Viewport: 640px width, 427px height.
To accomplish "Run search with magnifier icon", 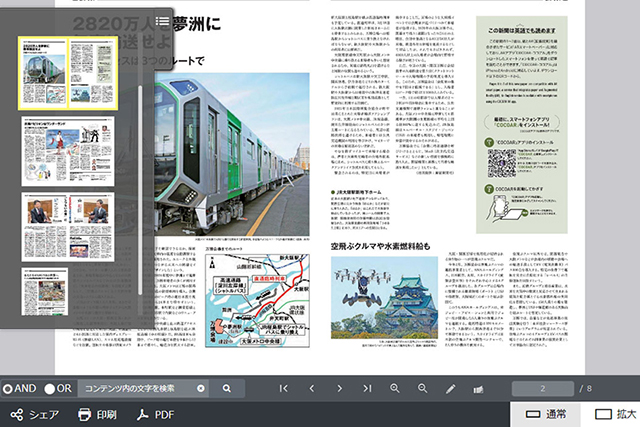I will [227, 388].
